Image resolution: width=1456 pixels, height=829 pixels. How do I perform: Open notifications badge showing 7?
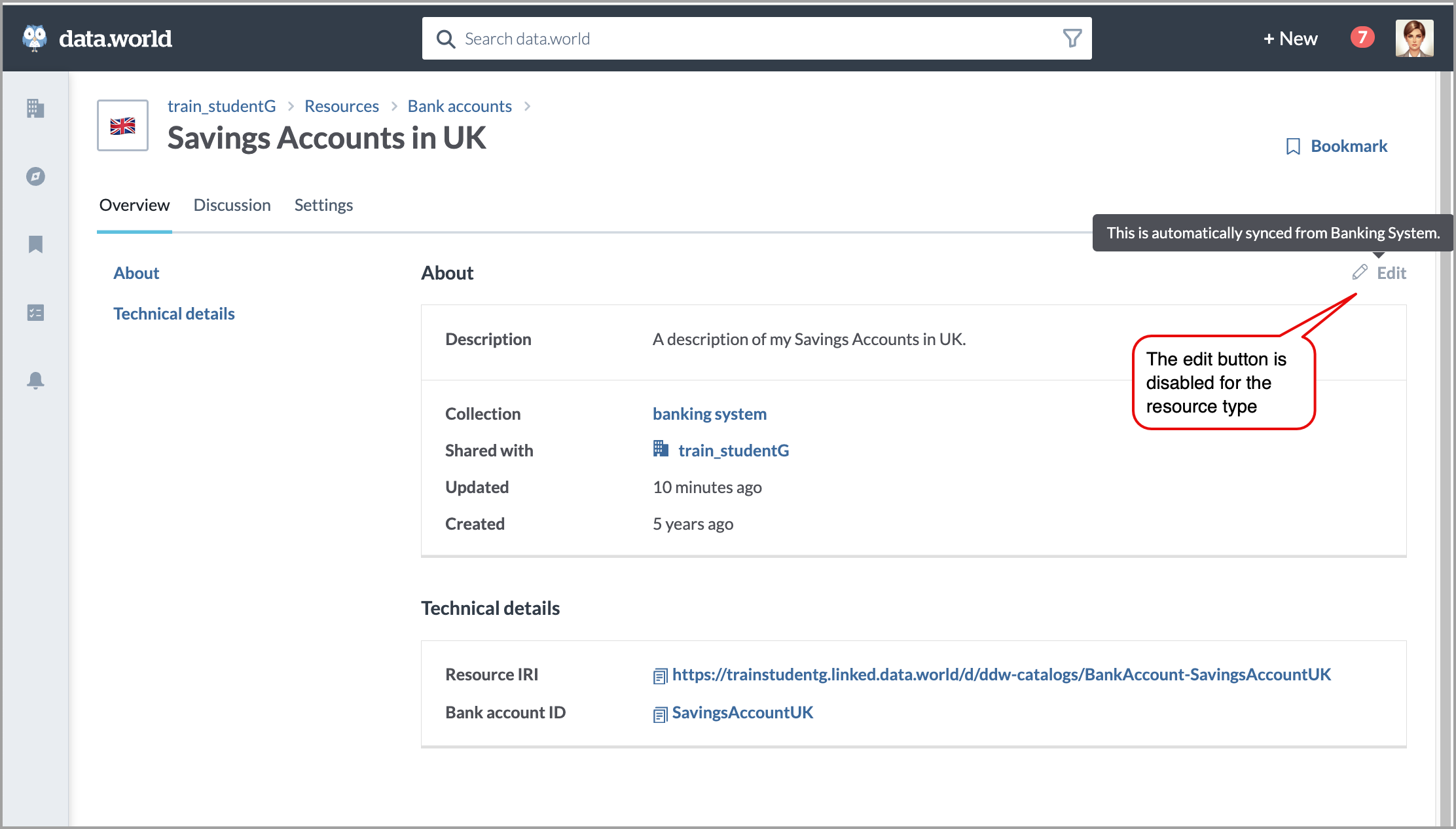coord(1362,37)
